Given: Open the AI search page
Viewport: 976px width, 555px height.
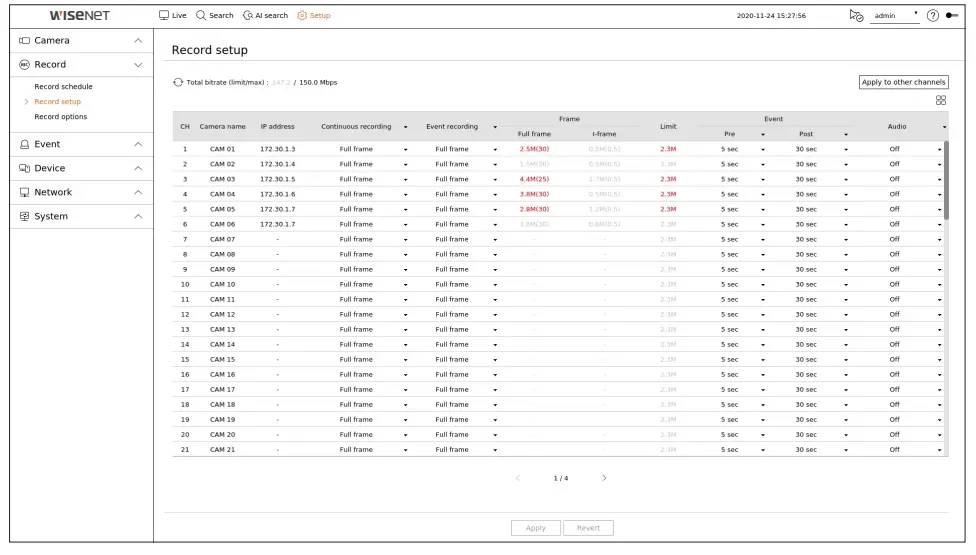Looking at the screenshot, I should 265,16.
